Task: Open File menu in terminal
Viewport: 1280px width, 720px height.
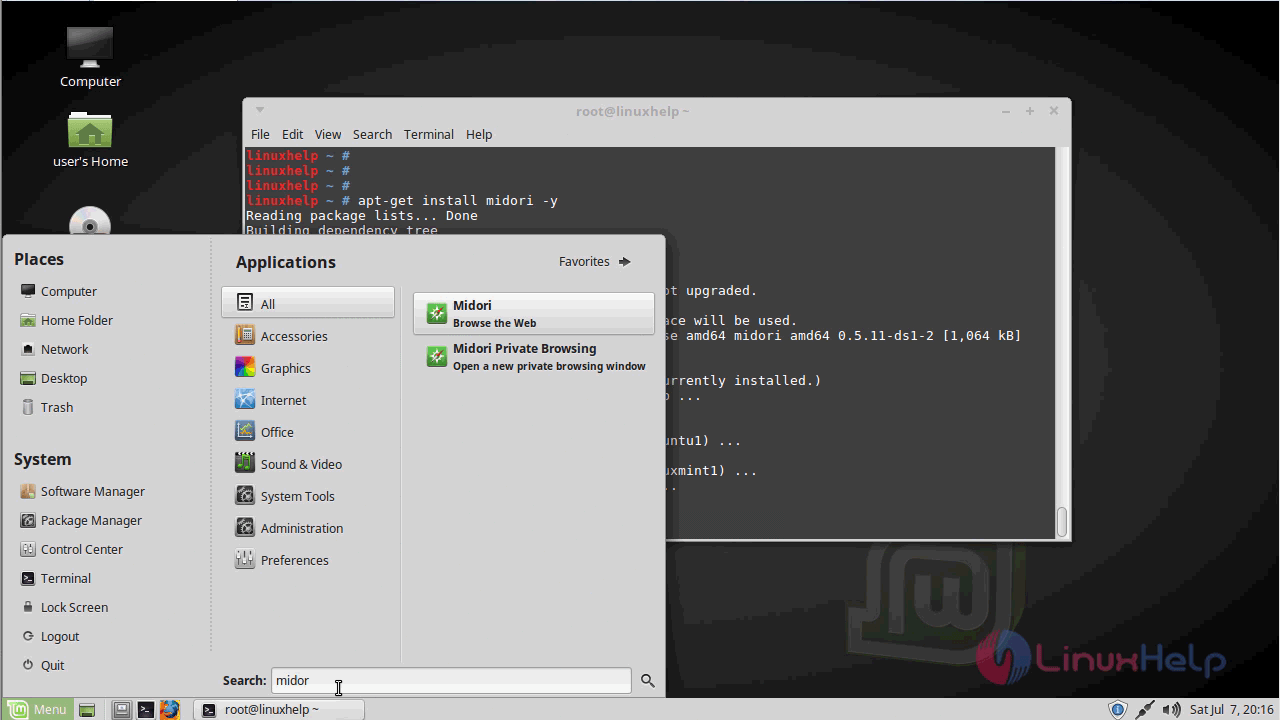Action: click(260, 134)
